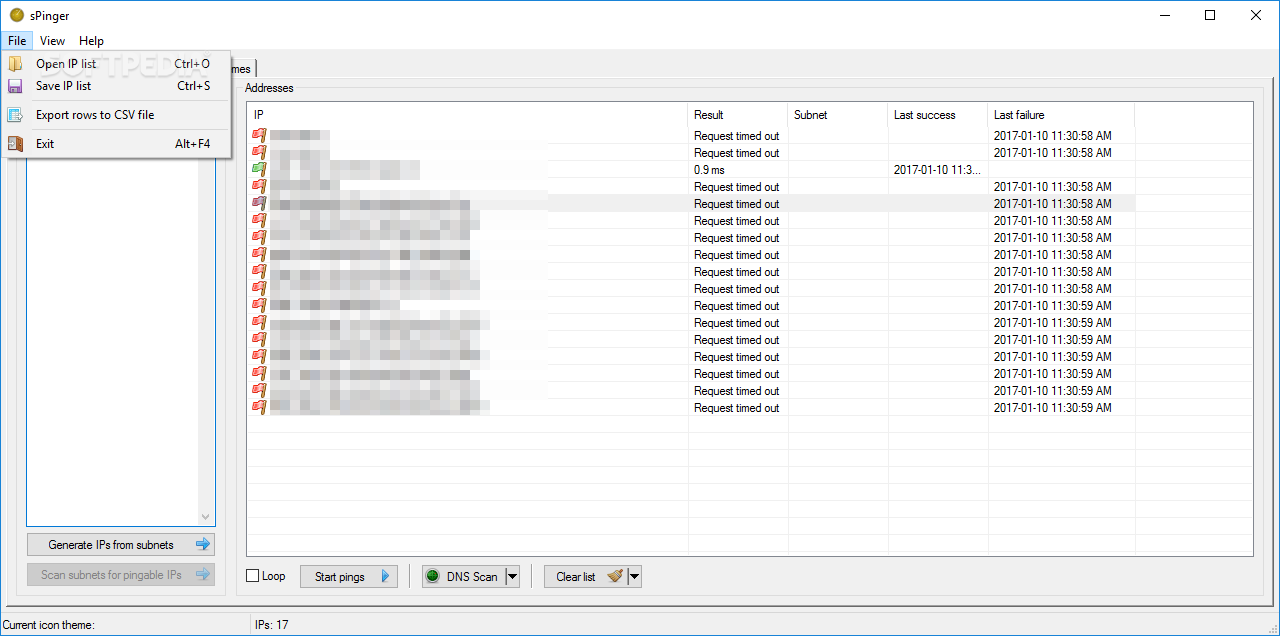Sort by the Subnet column header

point(838,115)
